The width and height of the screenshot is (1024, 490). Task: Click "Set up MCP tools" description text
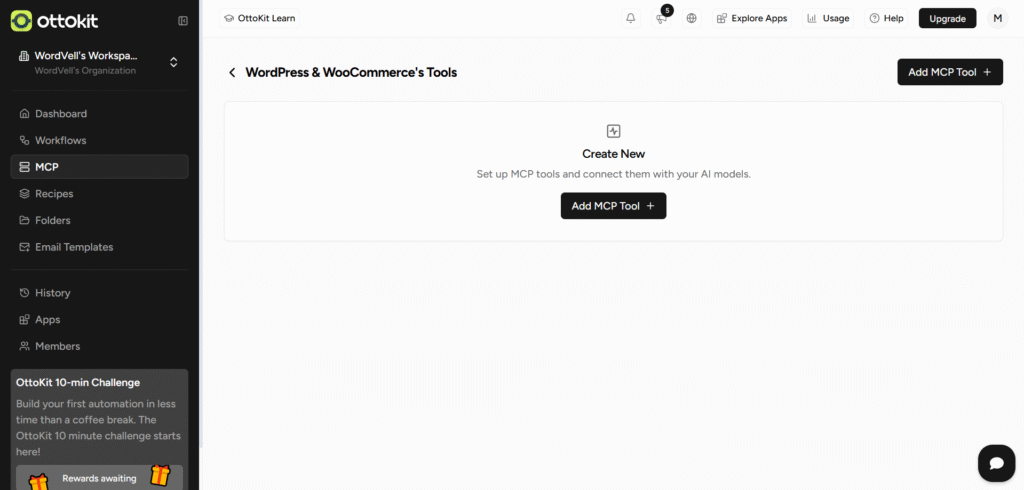(x=613, y=174)
